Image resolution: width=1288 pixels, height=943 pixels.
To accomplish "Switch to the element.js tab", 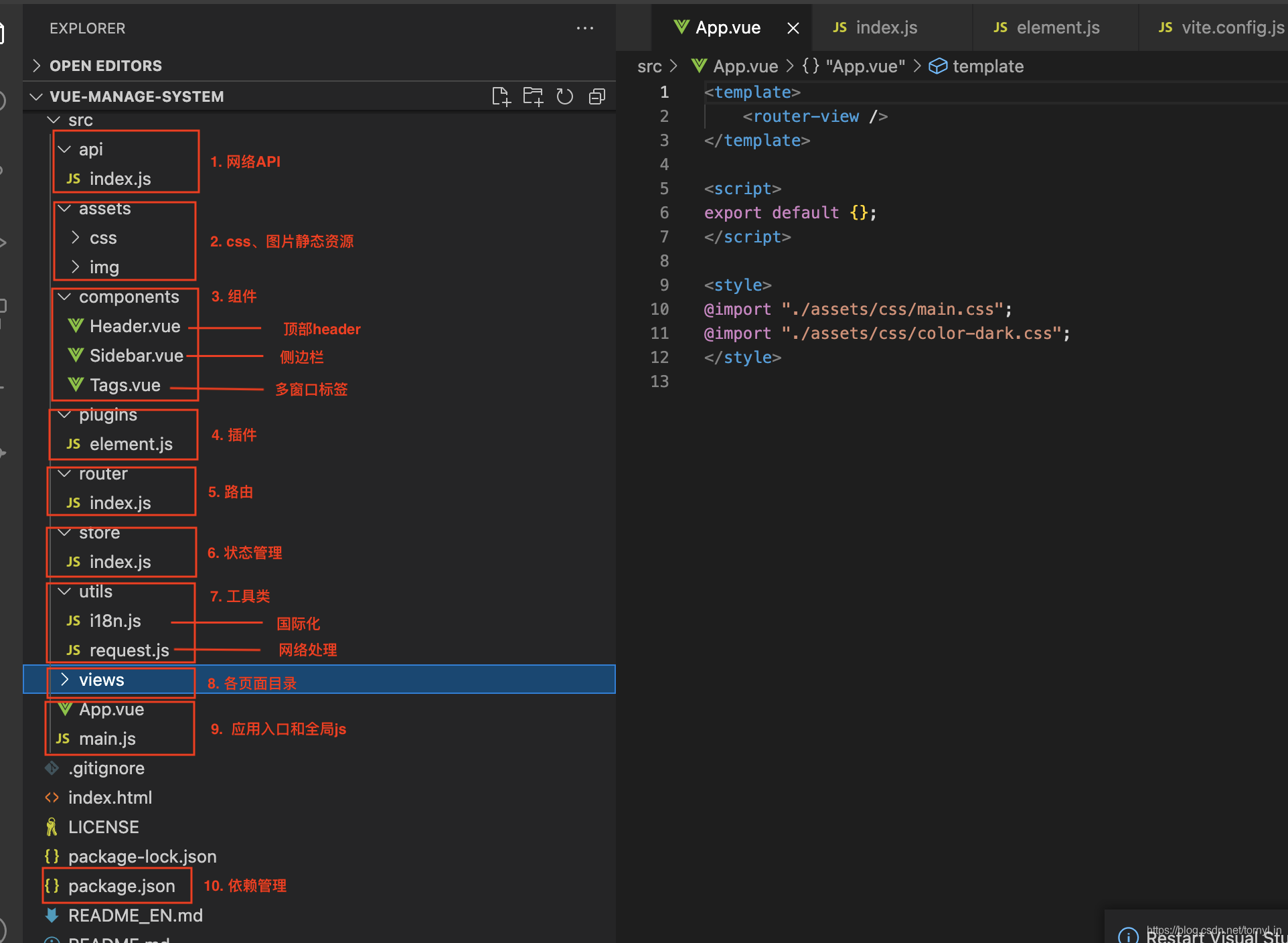I will click(1056, 27).
